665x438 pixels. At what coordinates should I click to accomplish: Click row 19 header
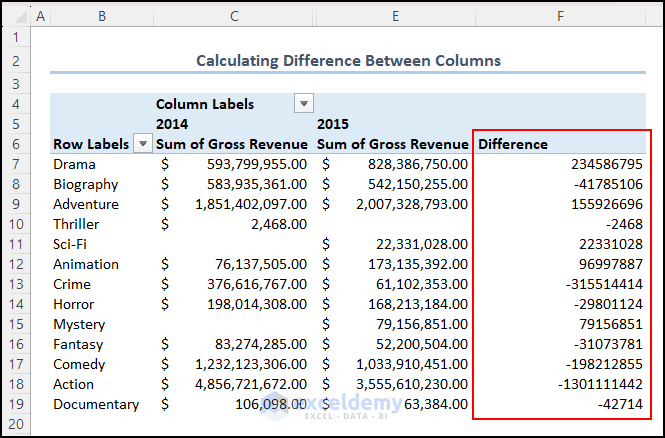15,404
